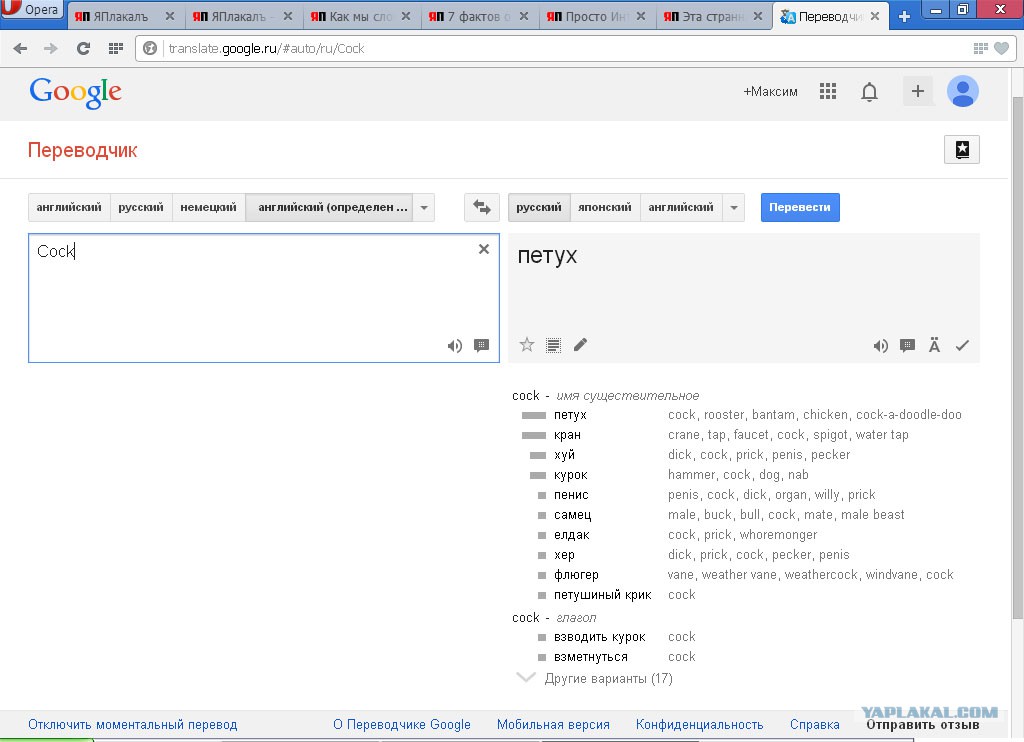Click the translation петушиный крик
Image resolution: width=1024 pixels, height=742 pixels.
[x=602, y=595]
